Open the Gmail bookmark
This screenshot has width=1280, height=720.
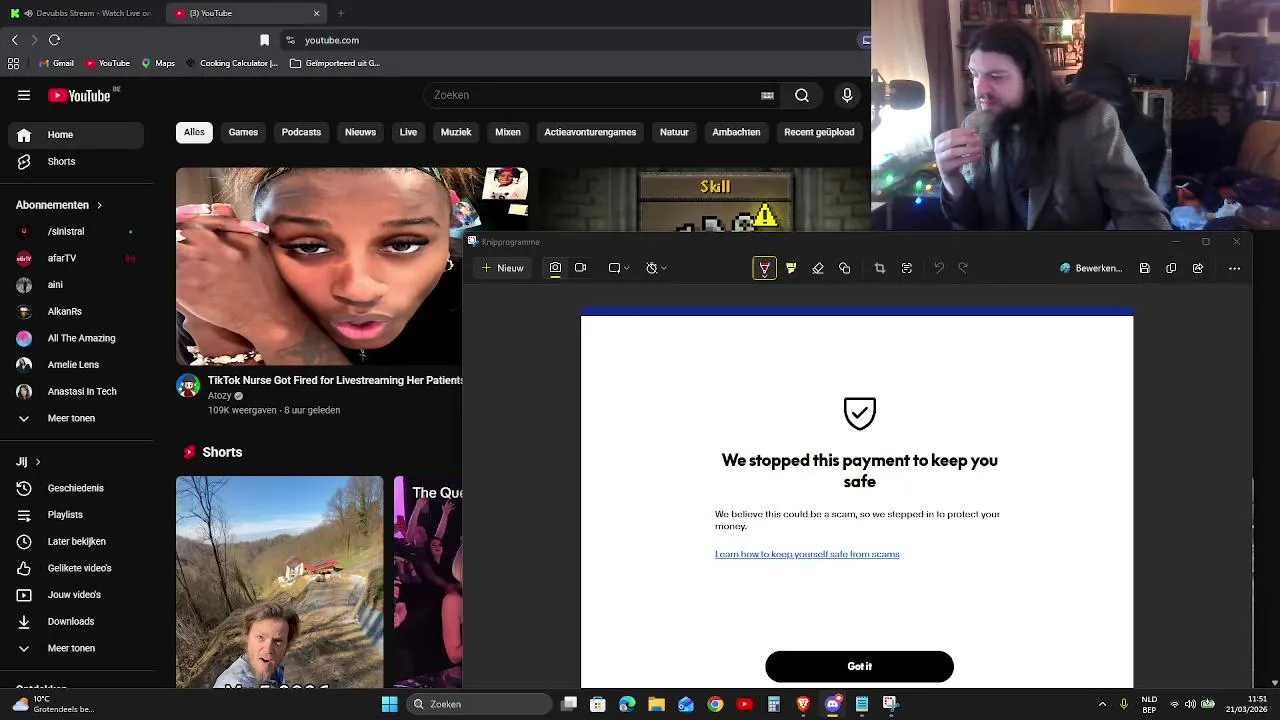click(56, 63)
